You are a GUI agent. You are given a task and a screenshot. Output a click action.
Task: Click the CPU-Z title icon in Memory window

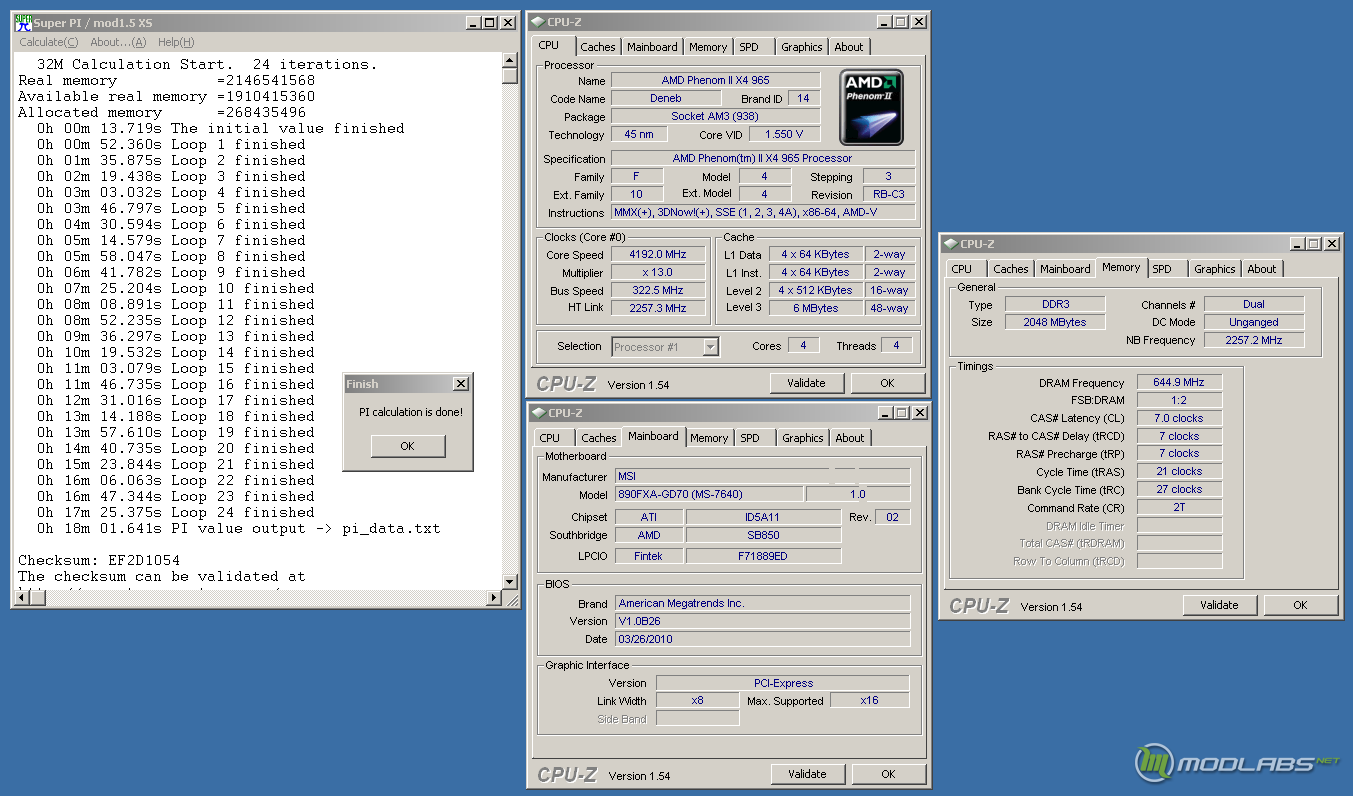coord(950,244)
